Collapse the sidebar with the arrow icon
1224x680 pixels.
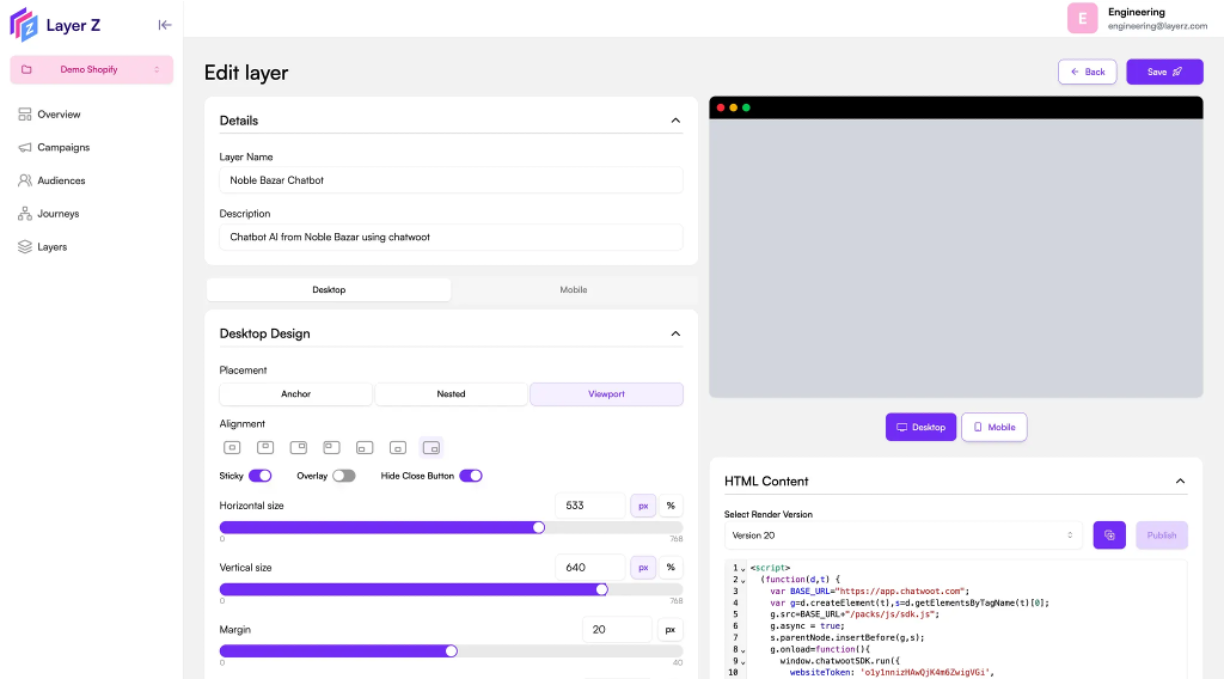[x=165, y=25]
